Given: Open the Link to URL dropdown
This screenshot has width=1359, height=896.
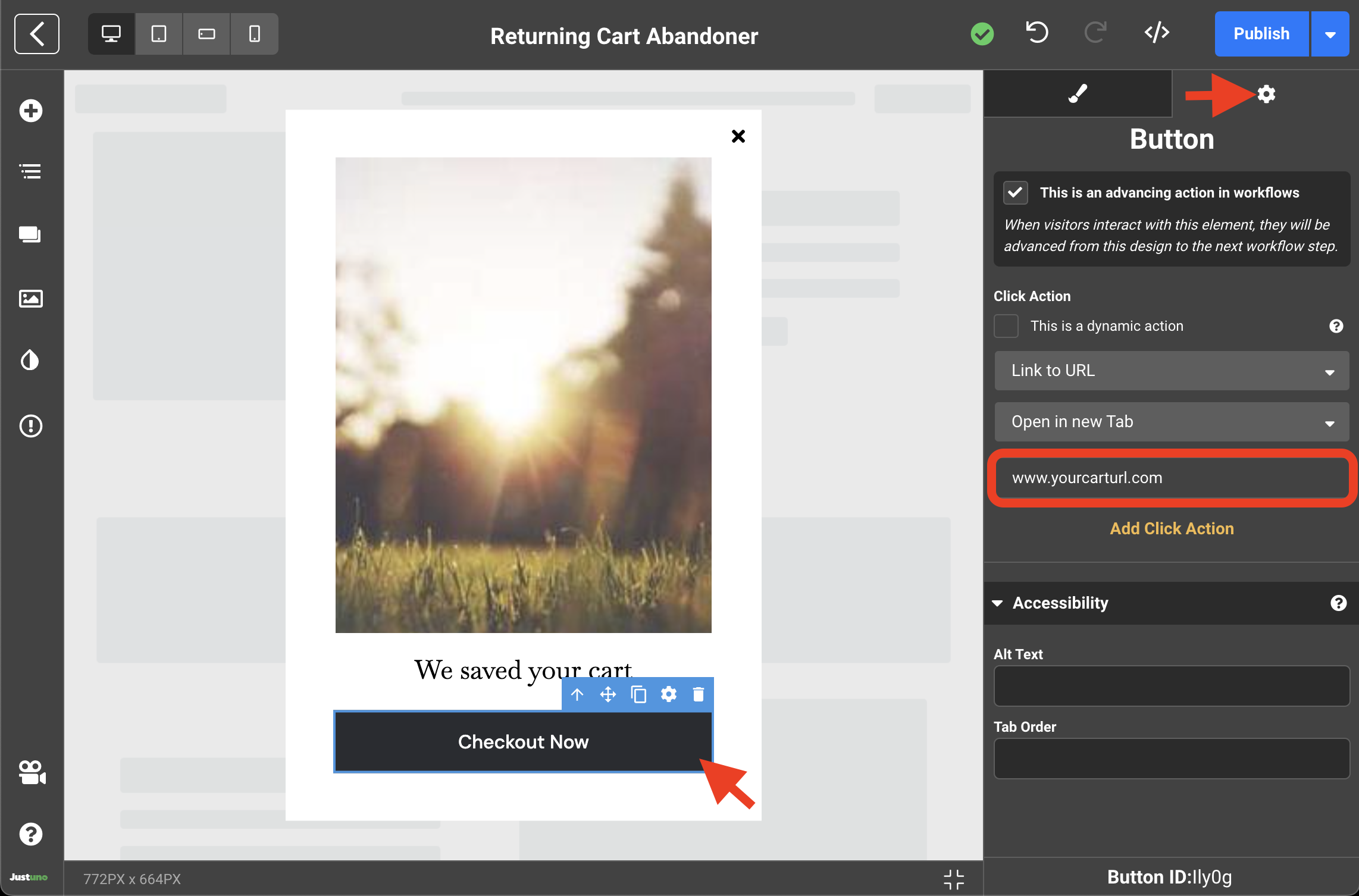Looking at the screenshot, I should click(x=1171, y=371).
